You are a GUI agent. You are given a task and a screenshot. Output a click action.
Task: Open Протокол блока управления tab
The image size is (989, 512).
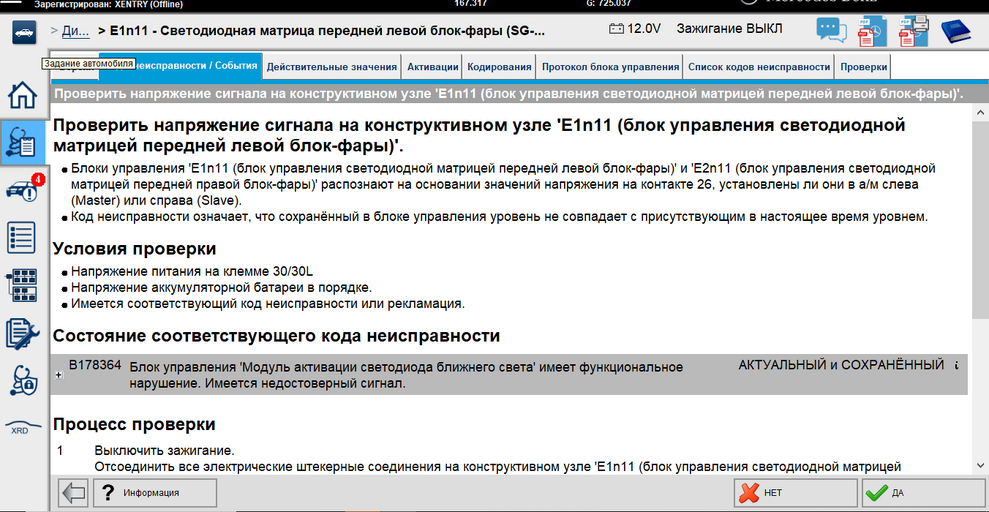point(610,67)
